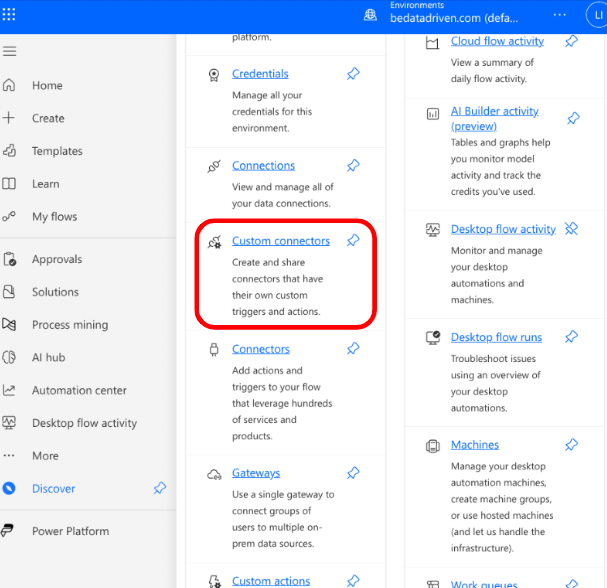Pin Machines to the navigation
The image size is (607, 588).
point(571,444)
